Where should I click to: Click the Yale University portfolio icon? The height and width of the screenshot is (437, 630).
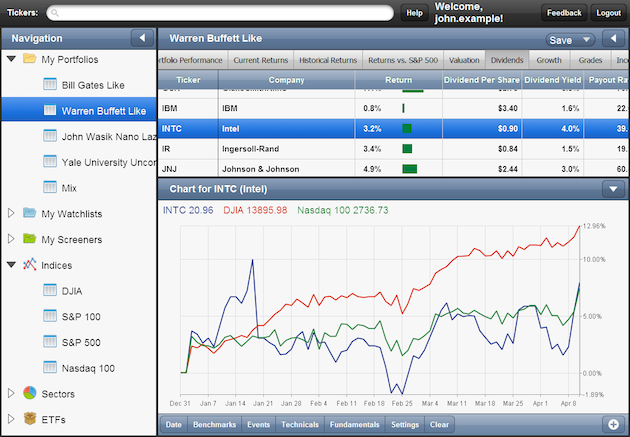point(50,161)
